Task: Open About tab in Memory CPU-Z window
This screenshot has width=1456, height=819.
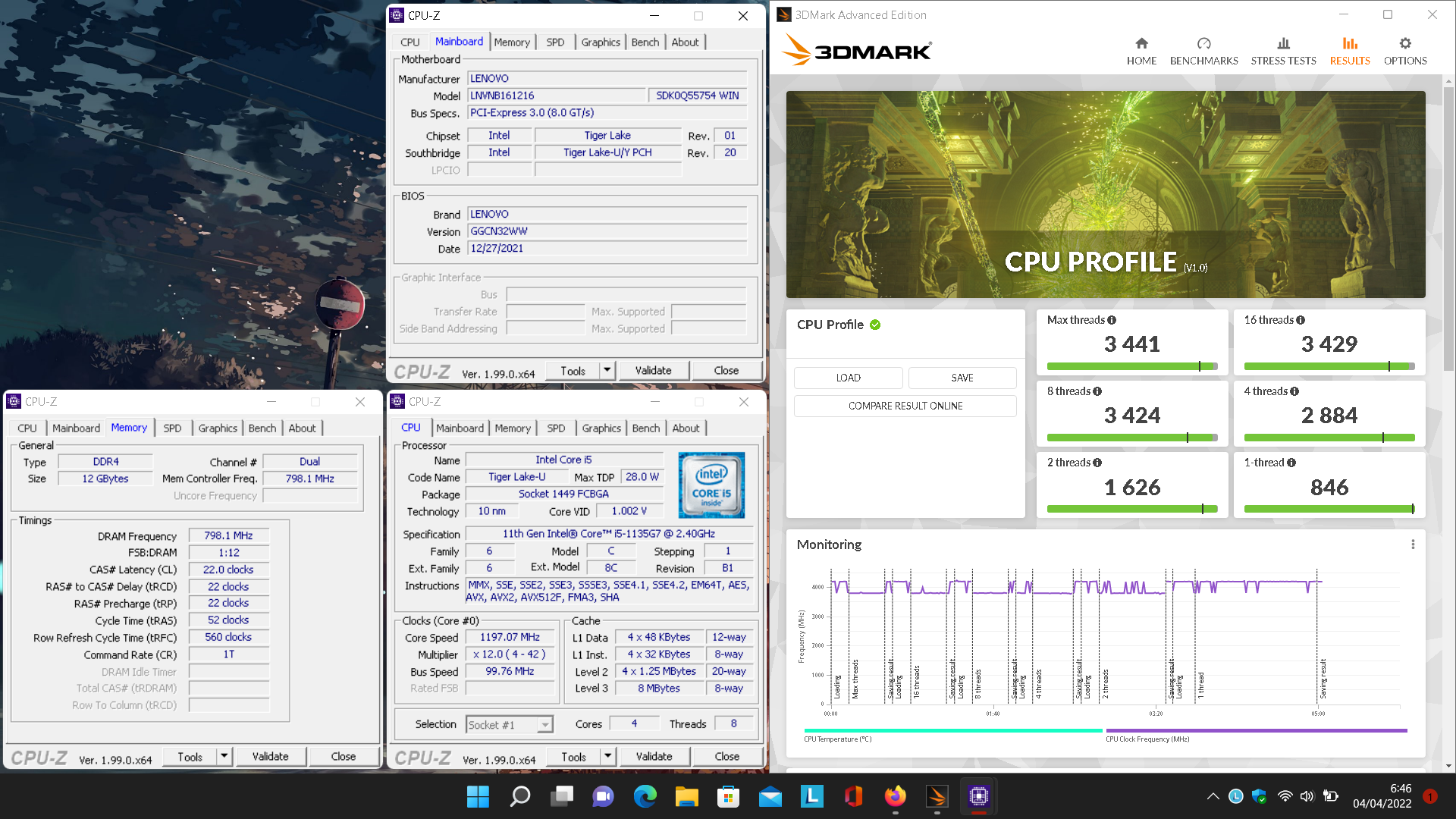Action: click(302, 428)
